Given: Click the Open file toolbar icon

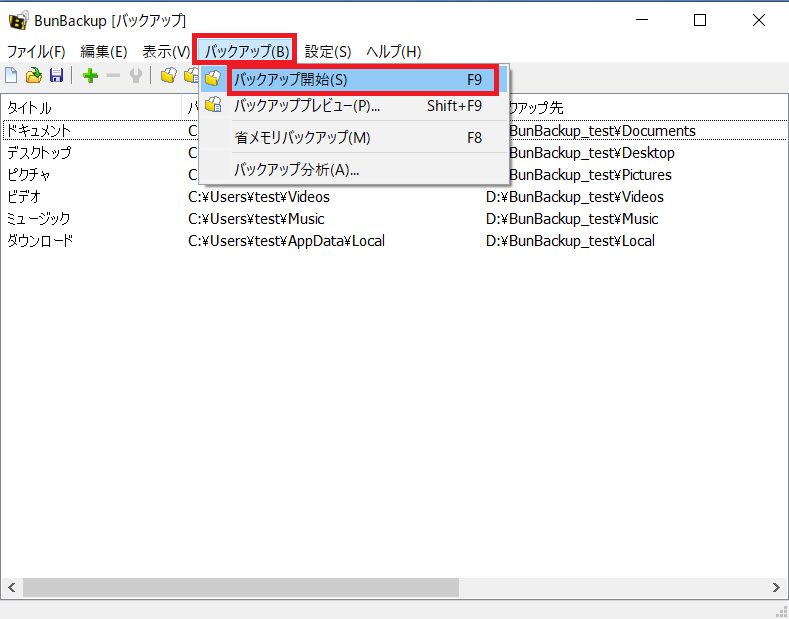Looking at the screenshot, I should pyautogui.click(x=34, y=76).
